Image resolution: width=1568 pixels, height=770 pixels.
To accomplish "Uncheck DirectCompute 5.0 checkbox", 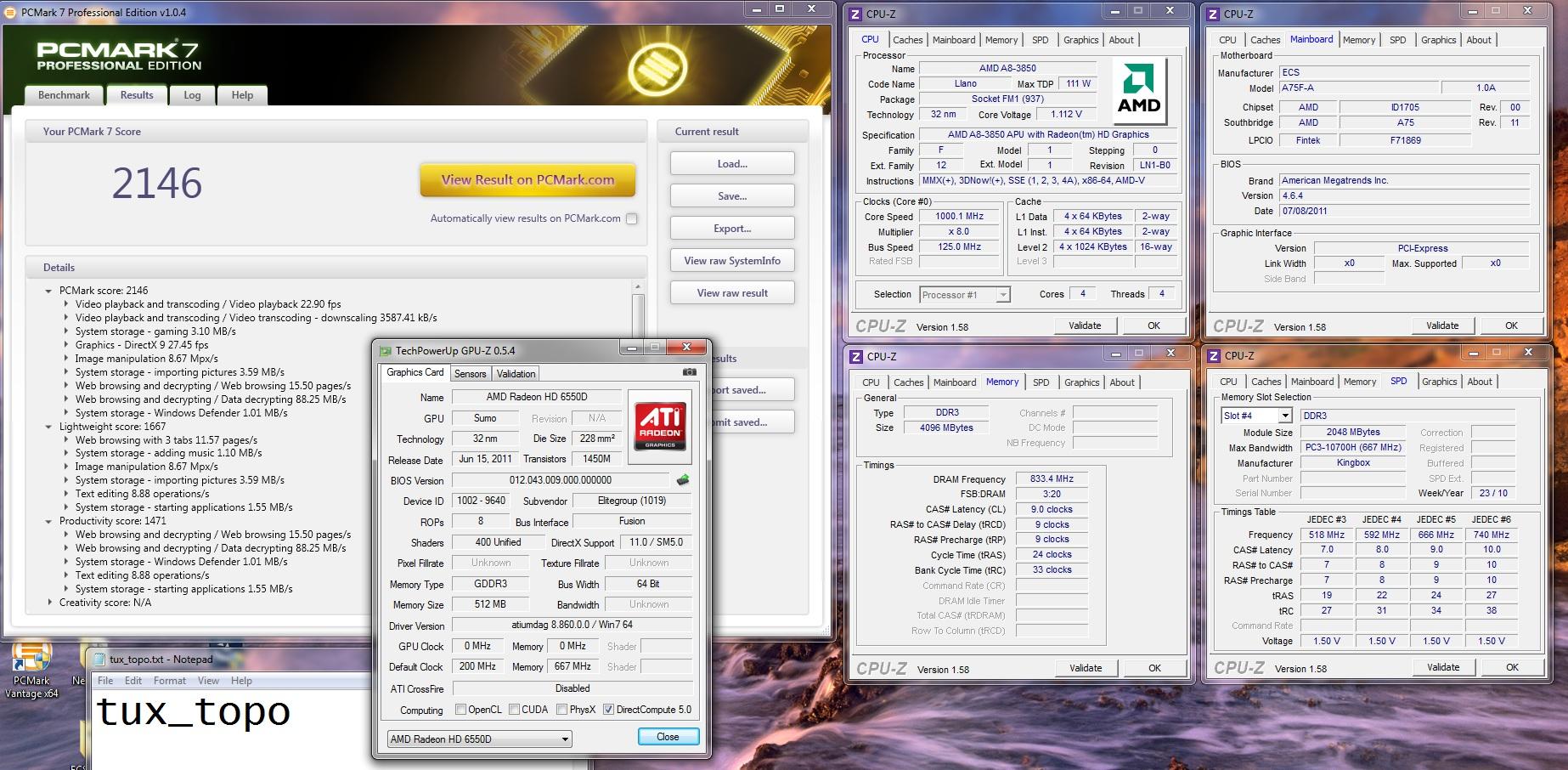I will [608, 710].
